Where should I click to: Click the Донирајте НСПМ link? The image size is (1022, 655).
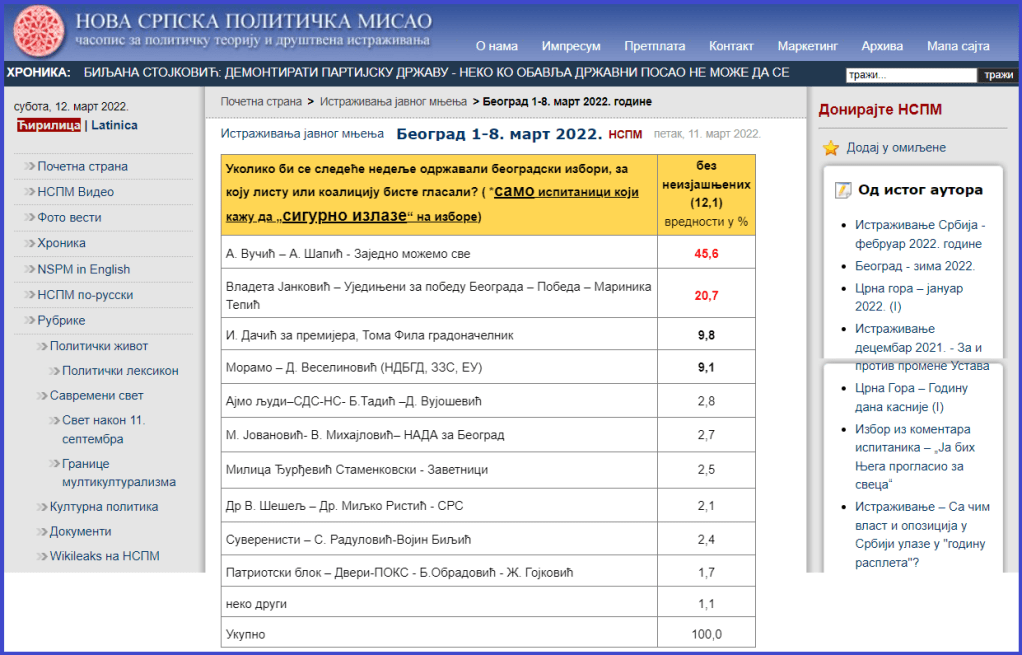[x=880, y=110]
